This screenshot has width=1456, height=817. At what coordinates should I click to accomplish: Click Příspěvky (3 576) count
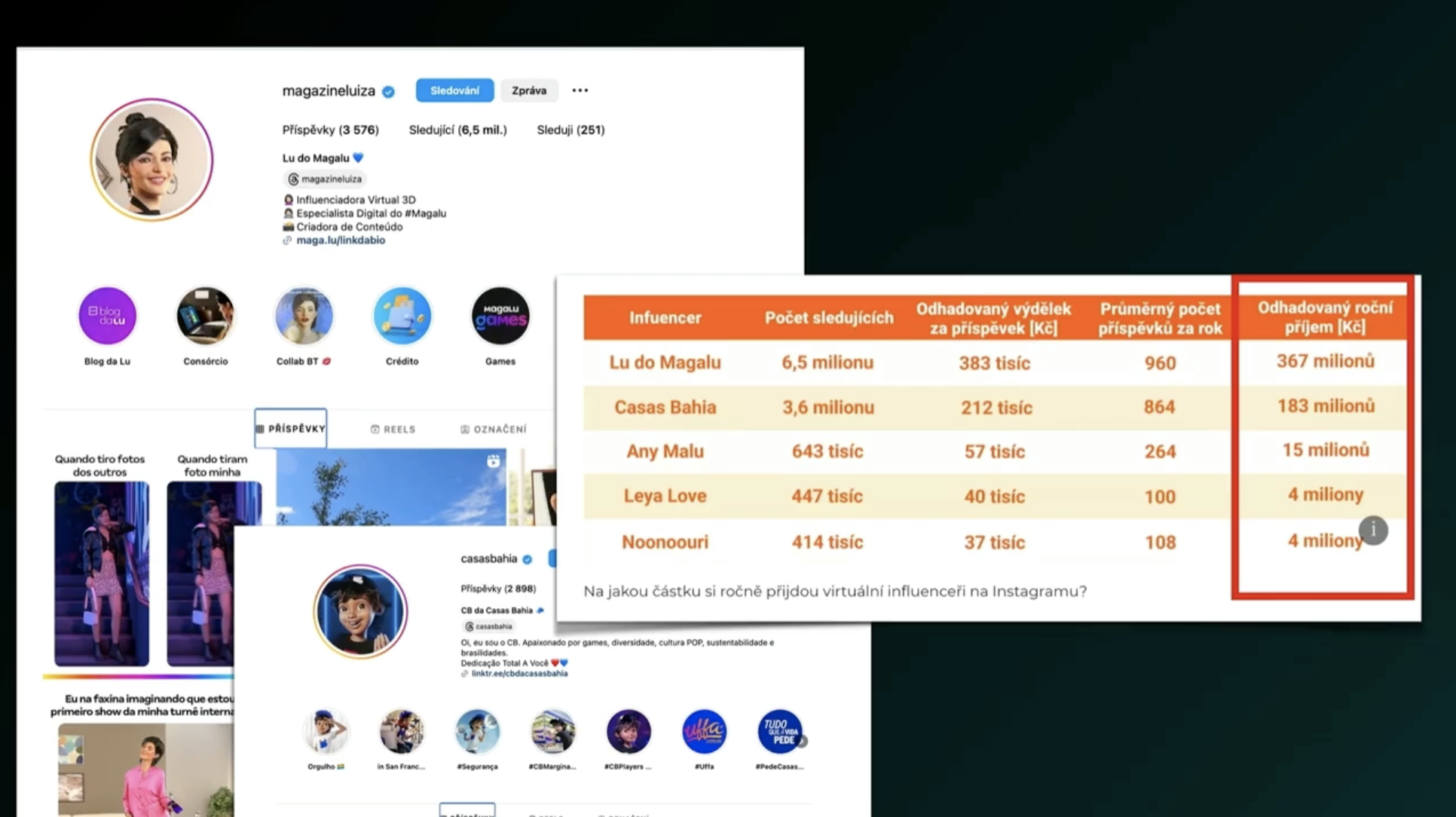coord(330,130)
